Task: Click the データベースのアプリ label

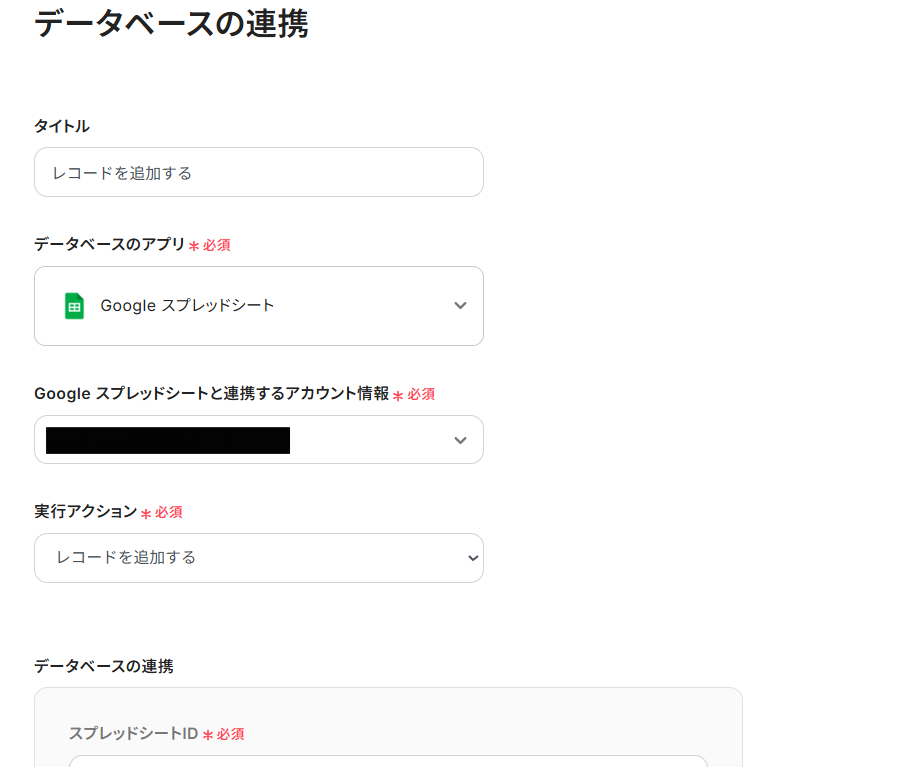Action: (x=109, y=245)
